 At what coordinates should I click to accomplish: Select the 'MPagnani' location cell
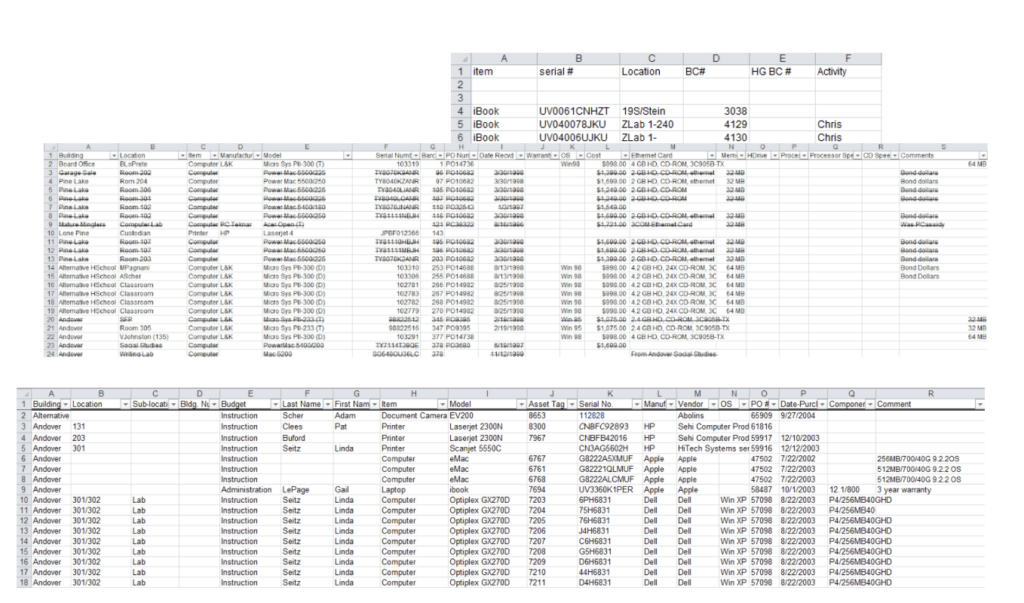point(152,268)
